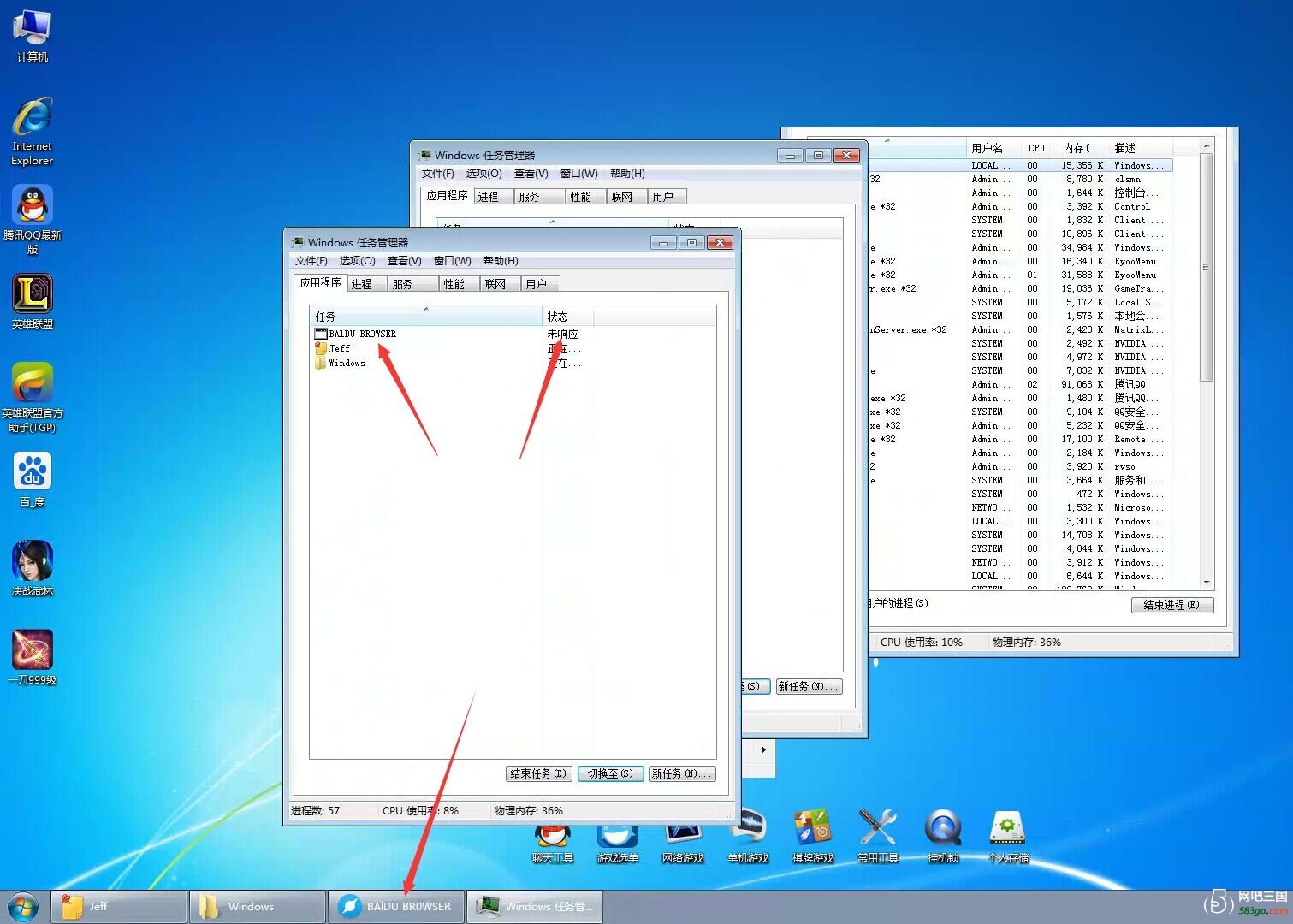Select the clsmn process row
1293x924 pixels.
click(x=1021, y=179)
